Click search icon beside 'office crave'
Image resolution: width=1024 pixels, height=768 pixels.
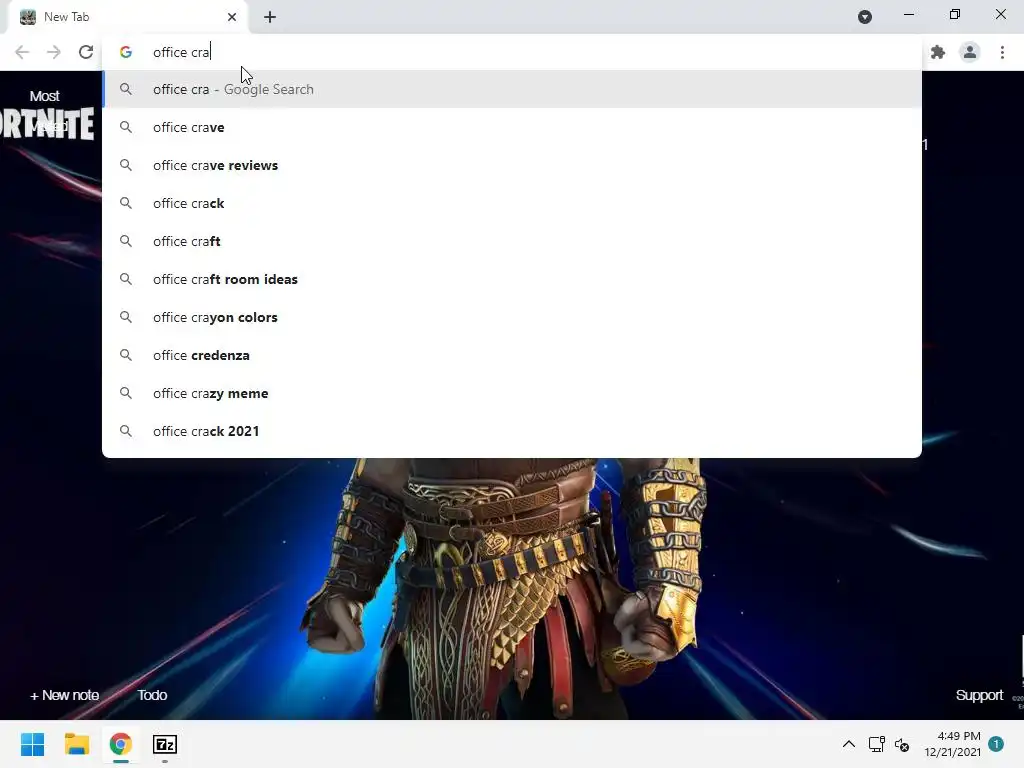click(126, 127)
